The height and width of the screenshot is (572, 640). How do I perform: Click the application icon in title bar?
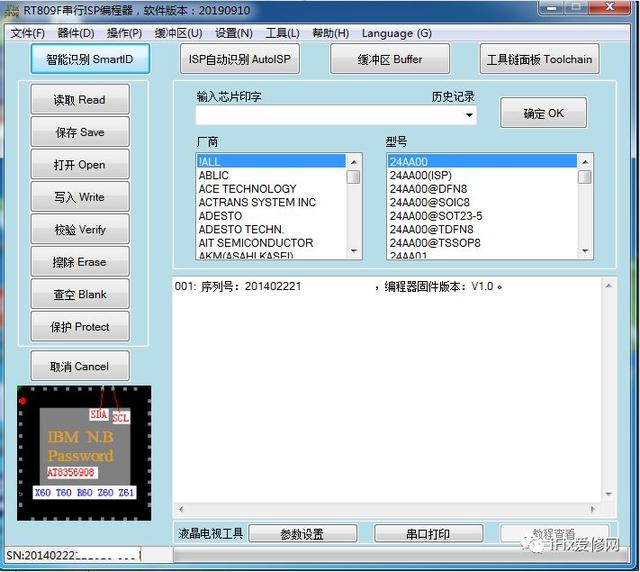click(11, 11)
